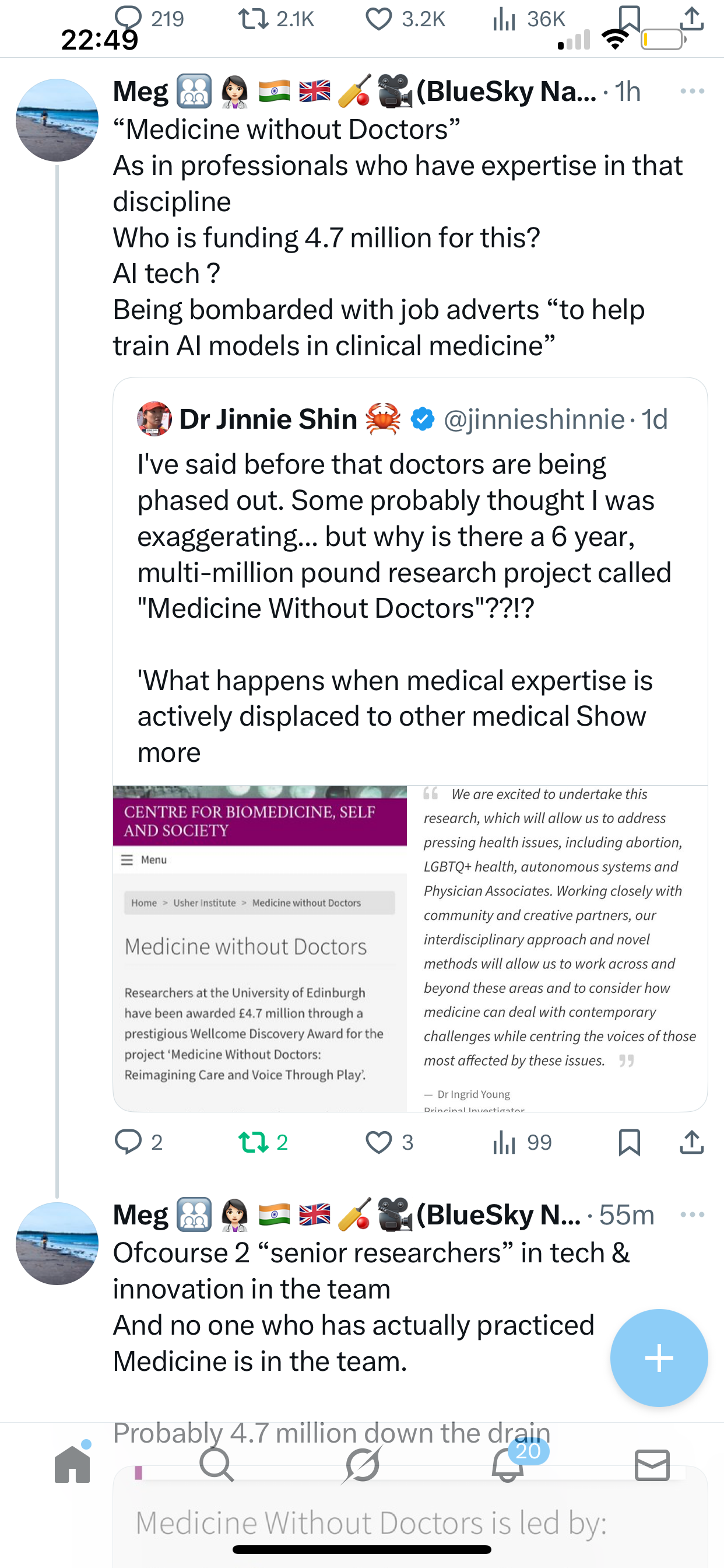
Task: Share Meg's quote tweet
Action: [x=692, y=1142]
